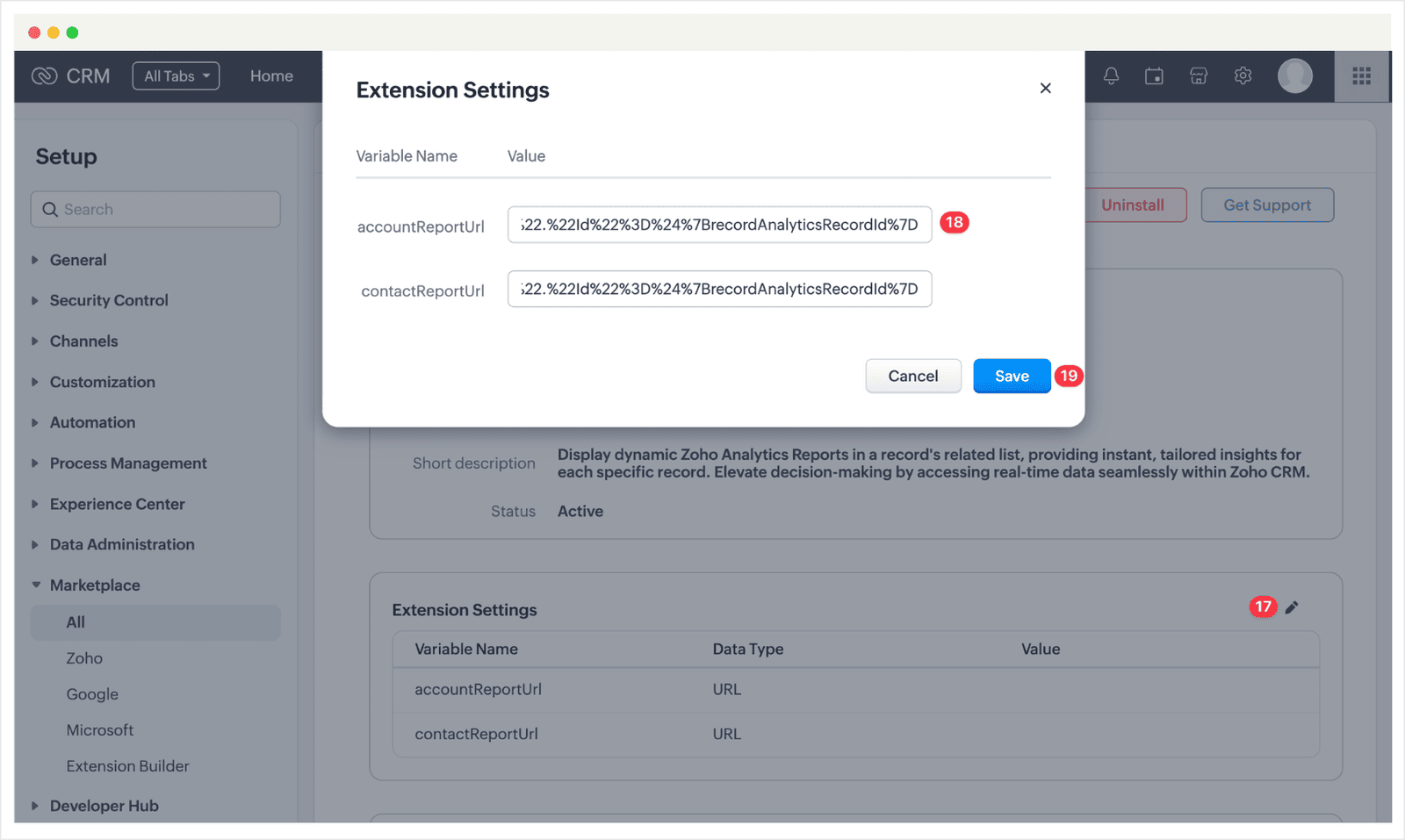1405x840 pixels.
Task: Click the URL data type for accountReportUrl
Action: pos(727,690)
